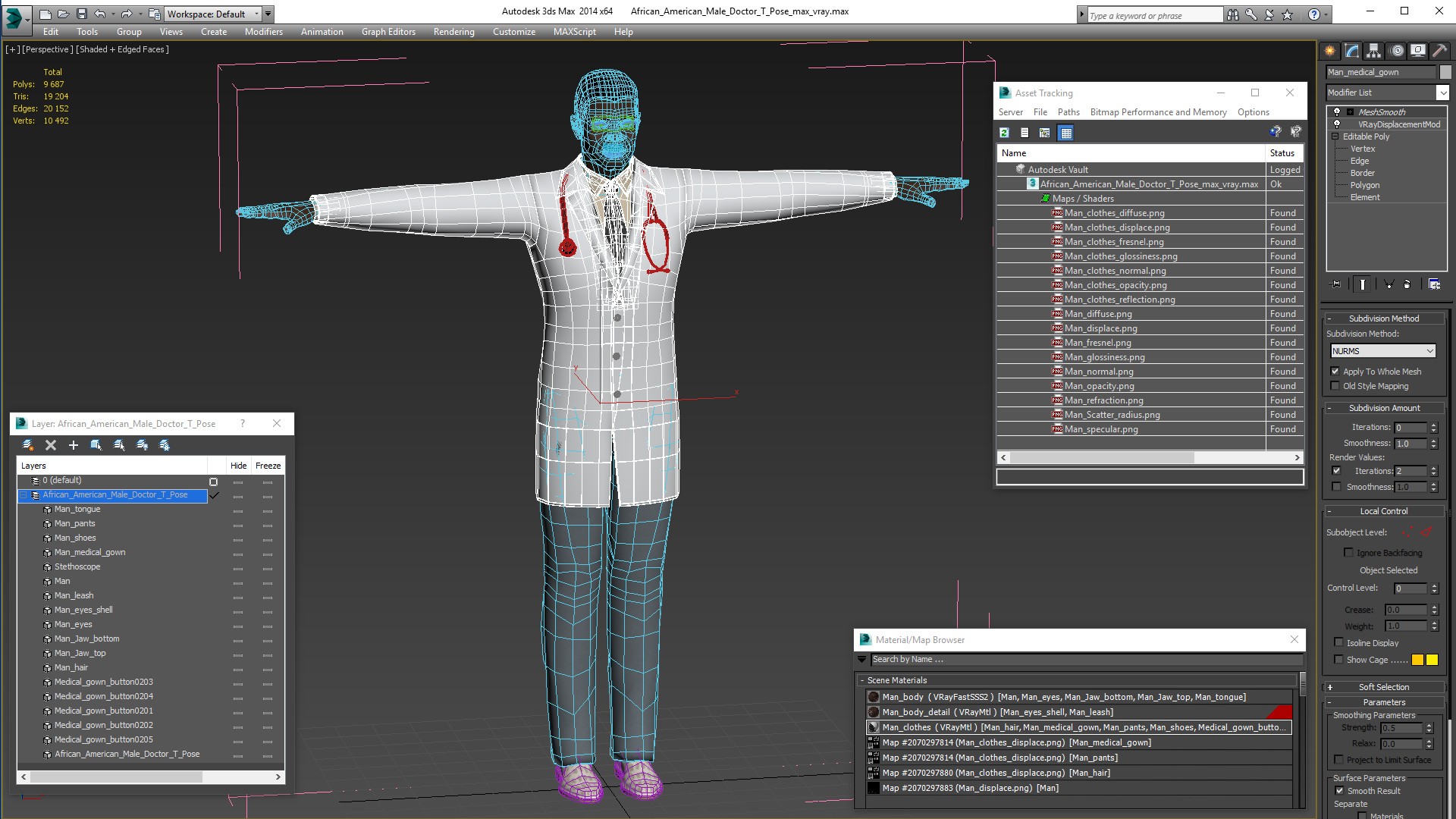Click Table View icon in Asset Tracking

[1066, 133]
